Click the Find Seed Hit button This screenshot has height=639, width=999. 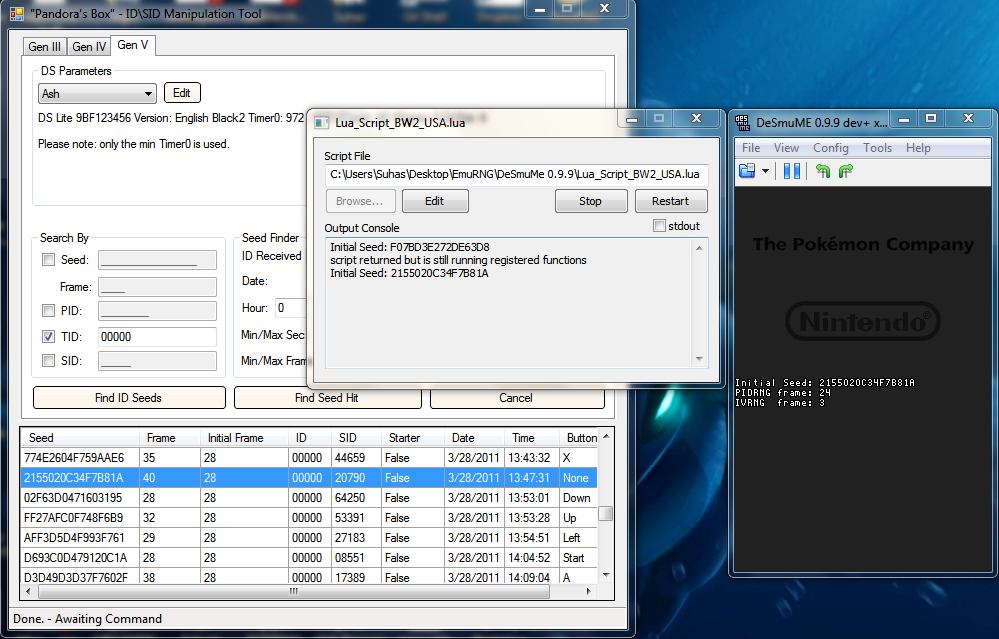327,398
